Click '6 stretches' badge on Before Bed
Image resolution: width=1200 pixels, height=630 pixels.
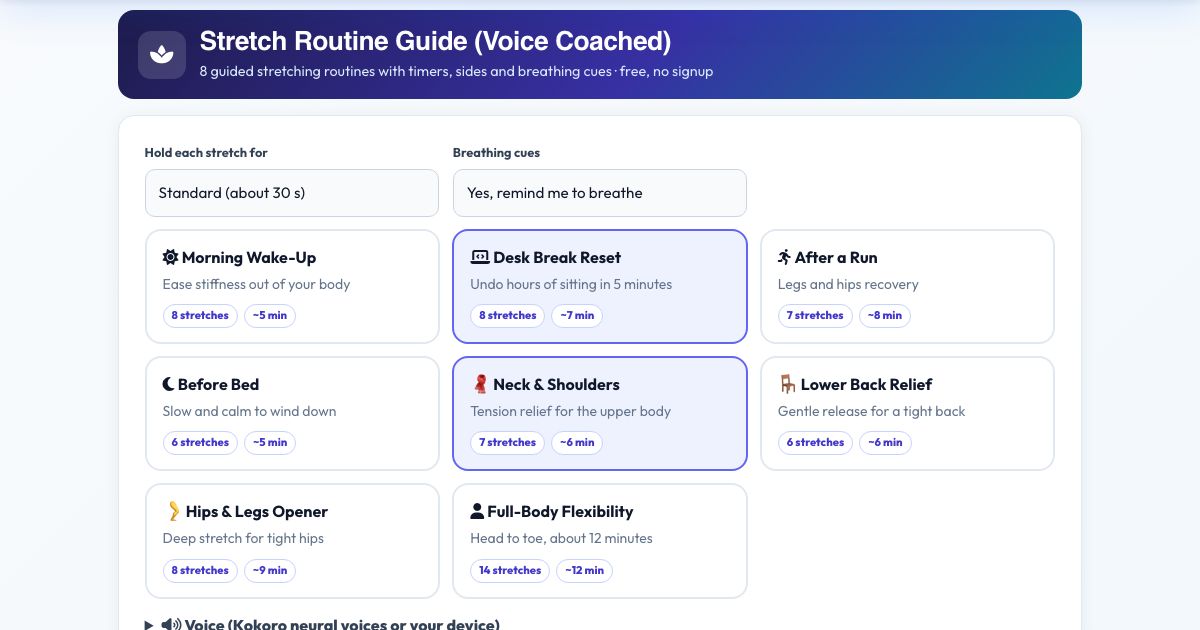tap(200, 442)
